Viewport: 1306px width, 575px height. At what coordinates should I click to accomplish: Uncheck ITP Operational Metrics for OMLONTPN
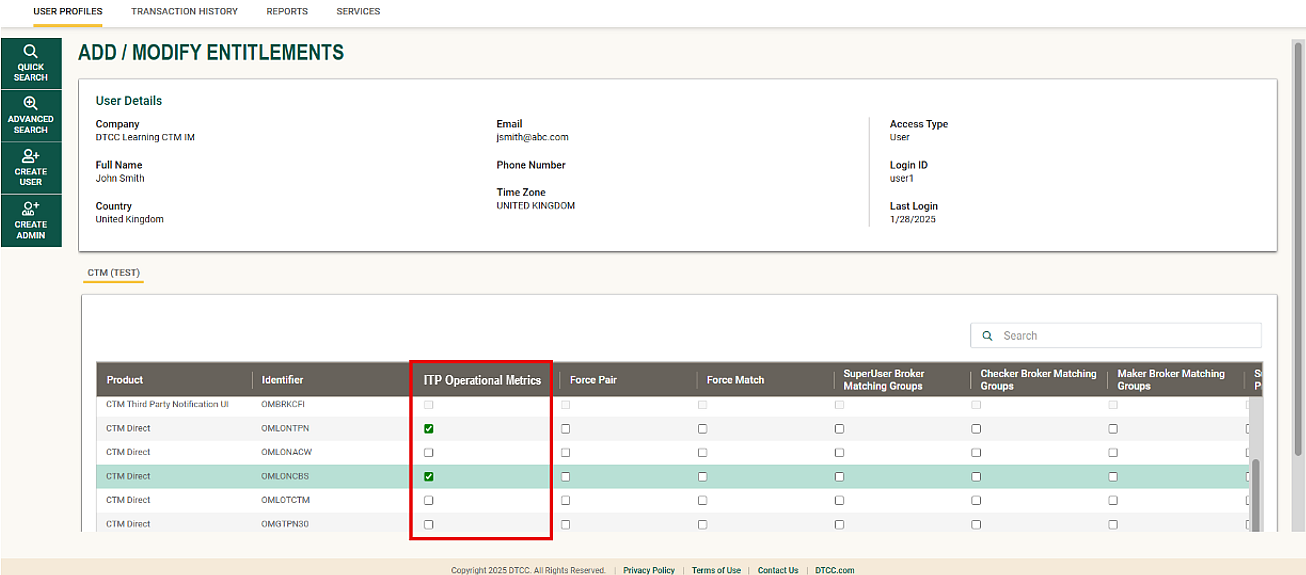pos(429,429)
